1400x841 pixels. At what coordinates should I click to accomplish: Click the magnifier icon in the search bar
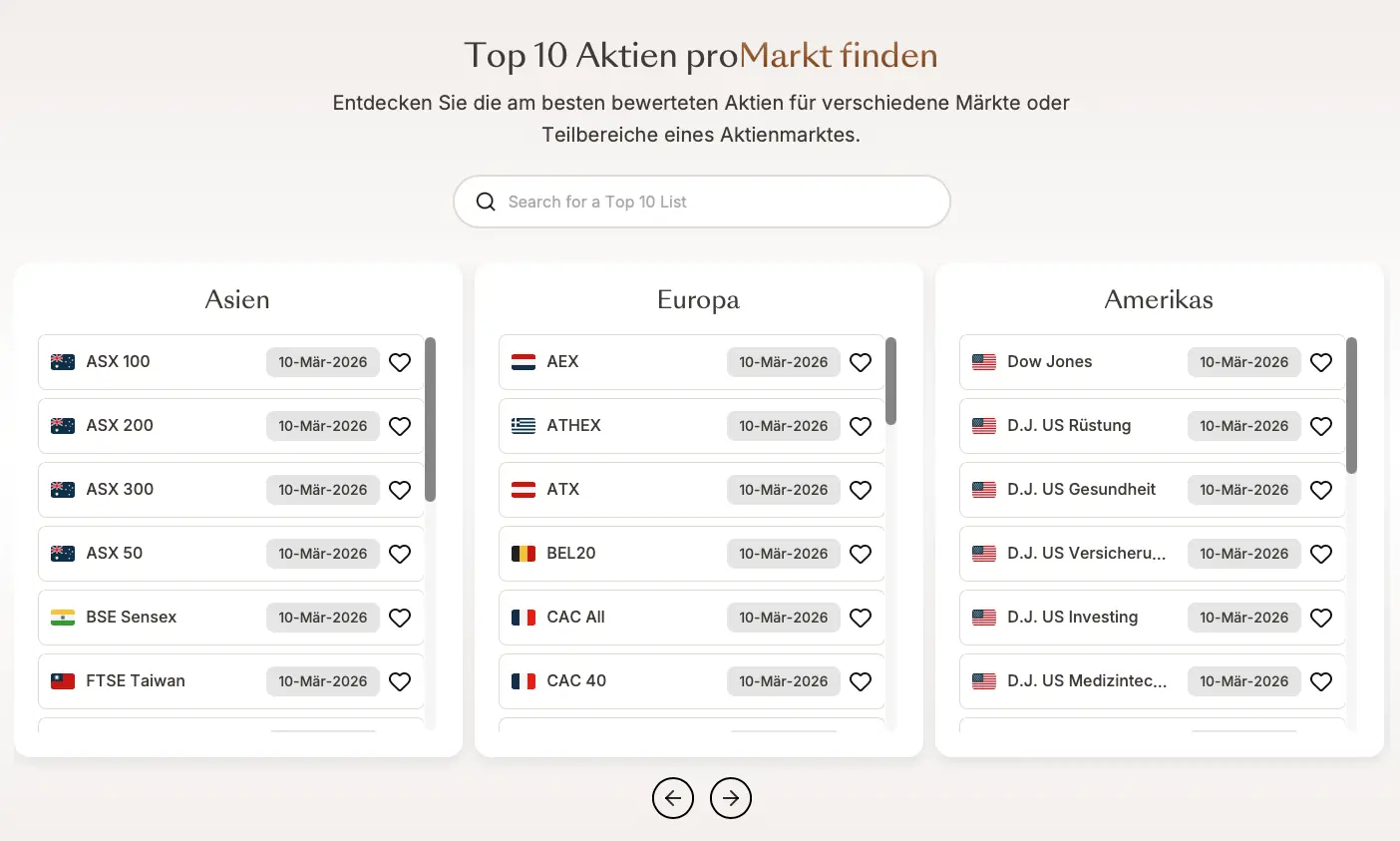click(486, 202)
